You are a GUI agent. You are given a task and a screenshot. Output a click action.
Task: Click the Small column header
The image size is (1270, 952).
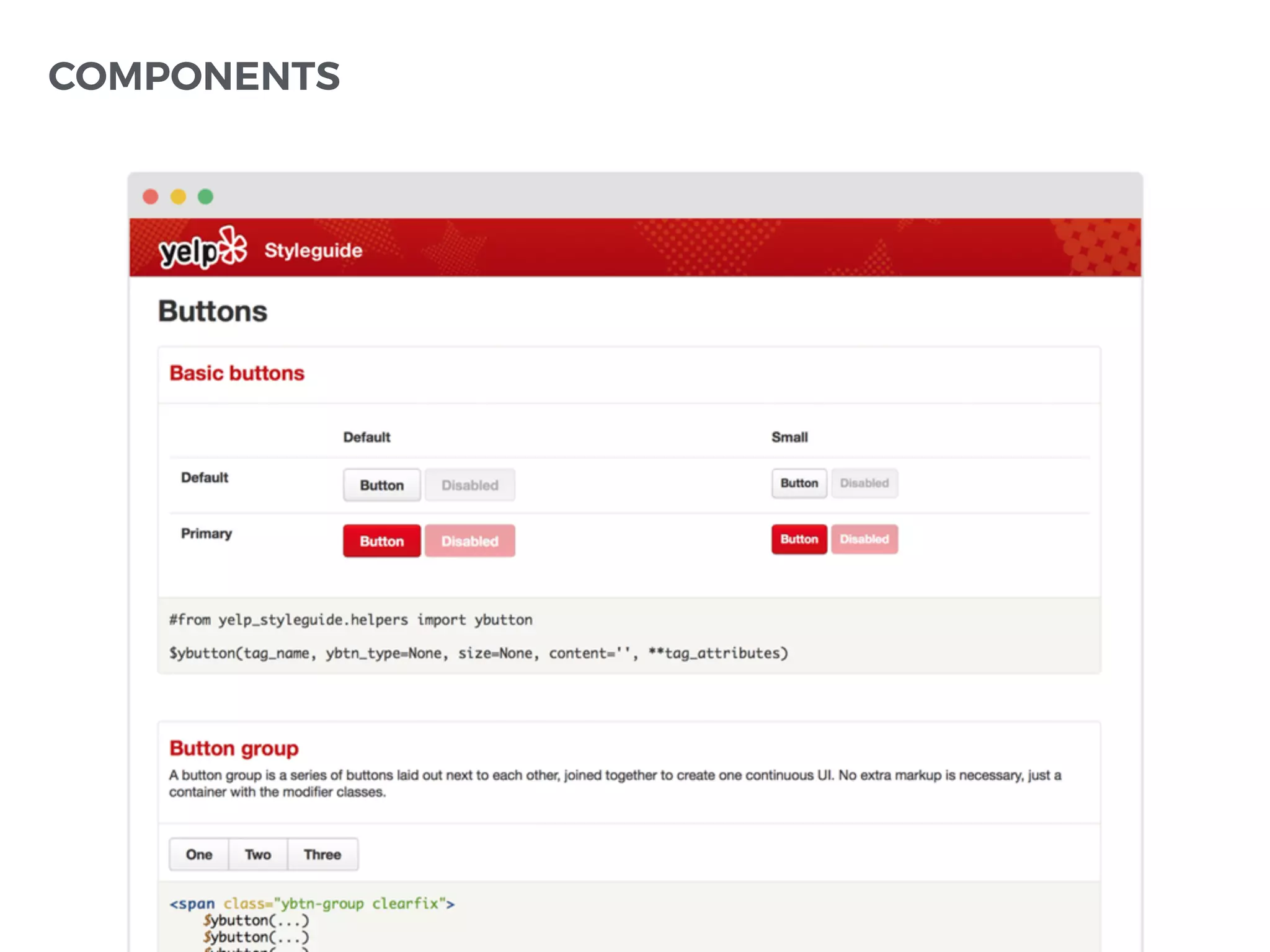[x=789, y=437]
